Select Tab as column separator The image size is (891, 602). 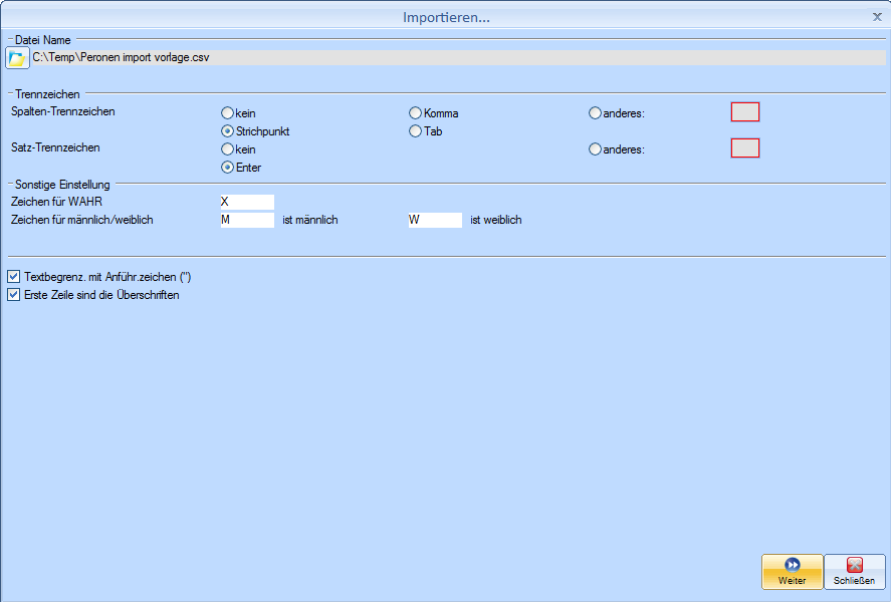[x=415, y=131]
